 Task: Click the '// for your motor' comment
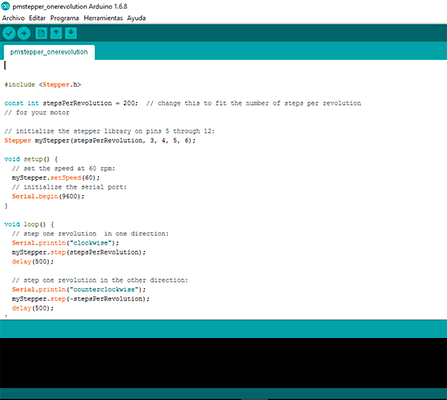tap(37, 113)
